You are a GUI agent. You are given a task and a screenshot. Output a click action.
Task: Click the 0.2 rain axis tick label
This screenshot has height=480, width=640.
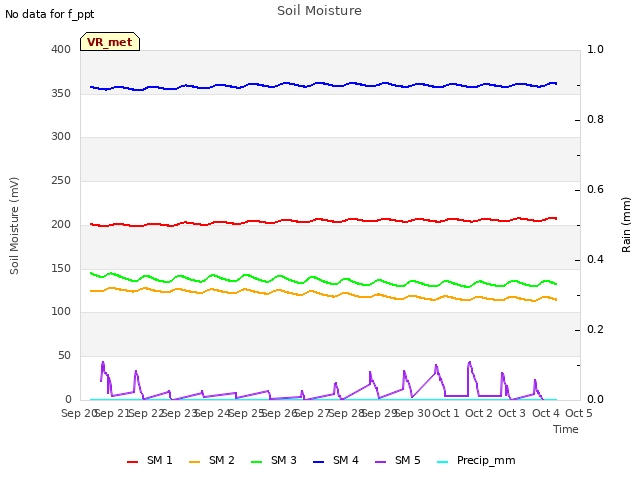point(595,329)
